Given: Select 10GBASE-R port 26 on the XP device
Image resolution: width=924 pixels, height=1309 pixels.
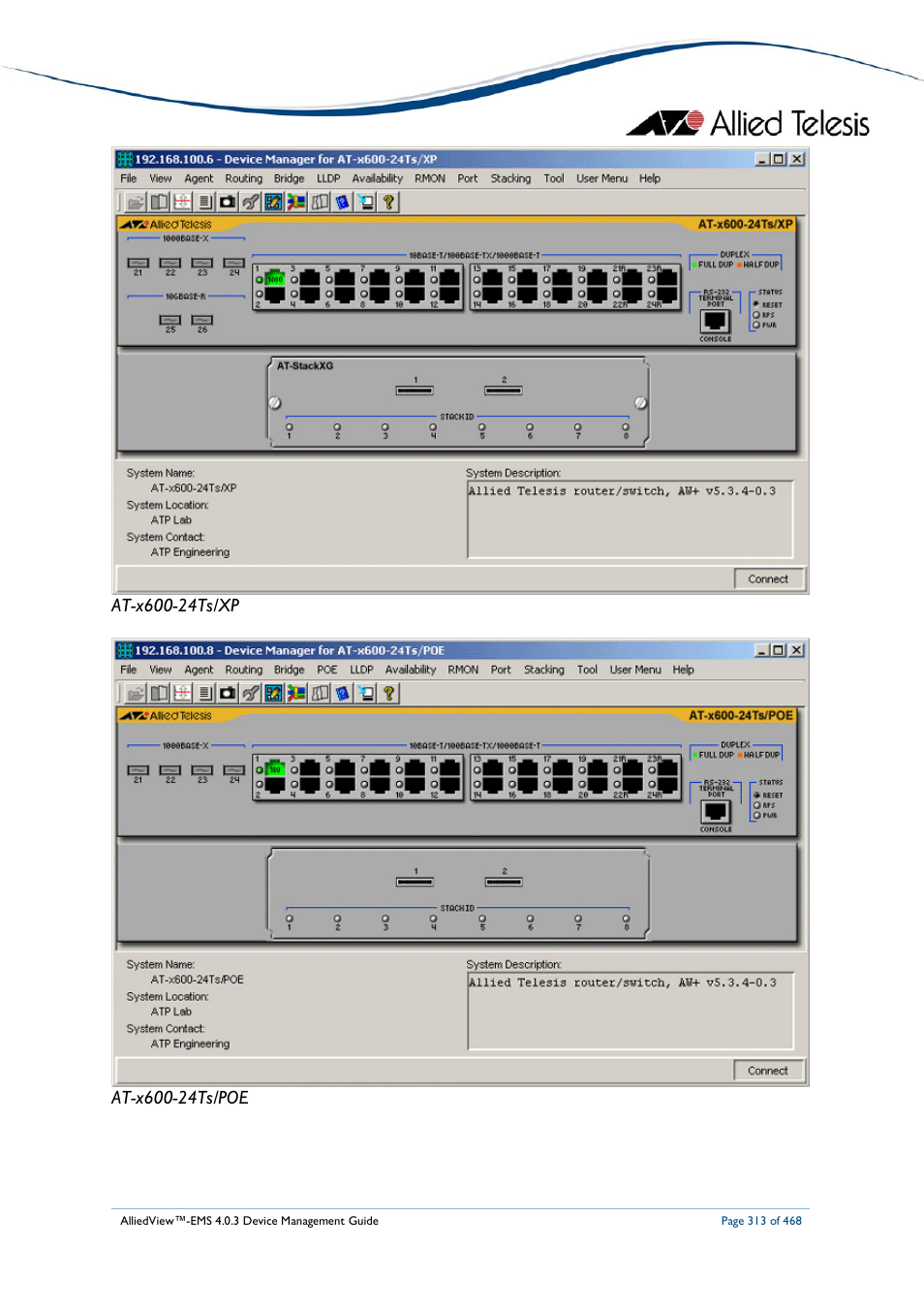Looking at the screenshot, I should click(x=202, y=320).
